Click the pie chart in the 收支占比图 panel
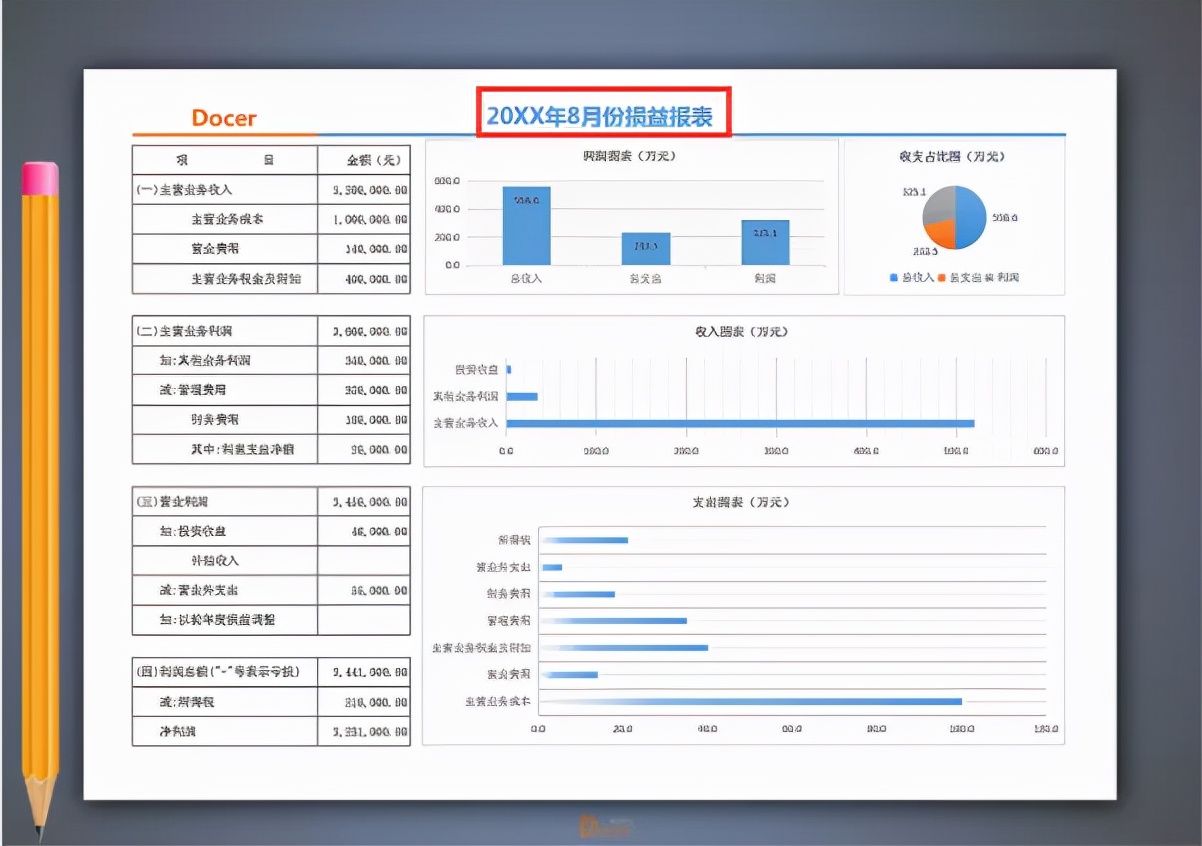This screenshot has width=1202, height=846. point(955,218)
